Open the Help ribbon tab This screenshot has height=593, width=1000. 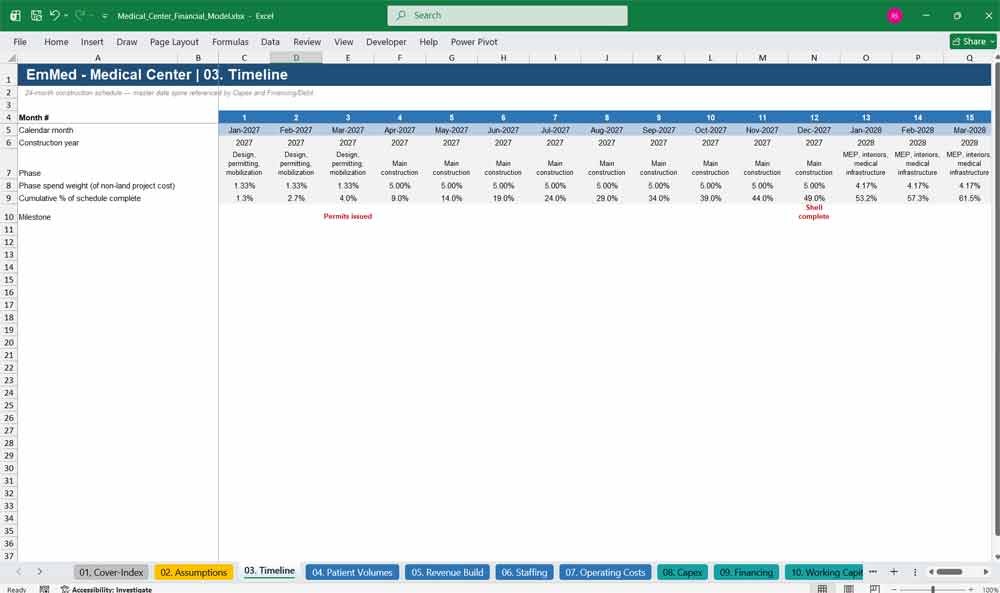429,41
